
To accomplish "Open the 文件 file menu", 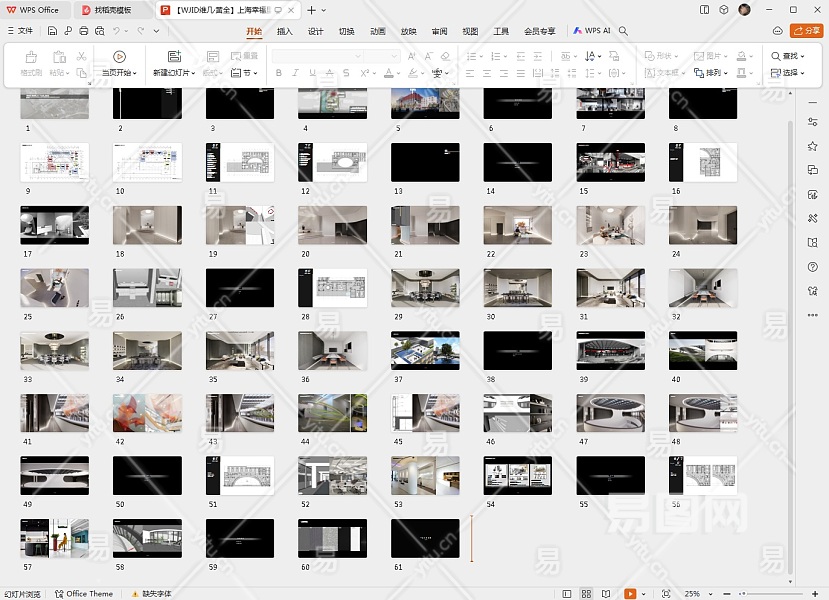I will (x=20, y=31).
